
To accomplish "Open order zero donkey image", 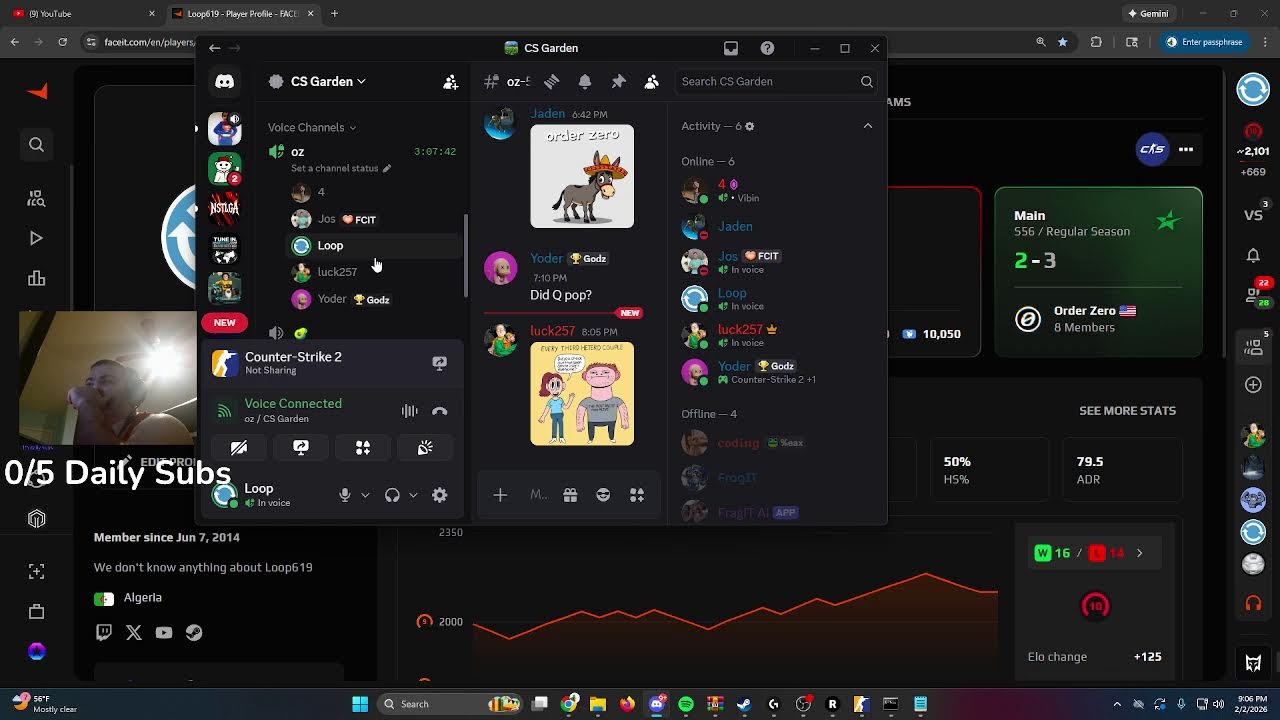I will pos(582,176).
